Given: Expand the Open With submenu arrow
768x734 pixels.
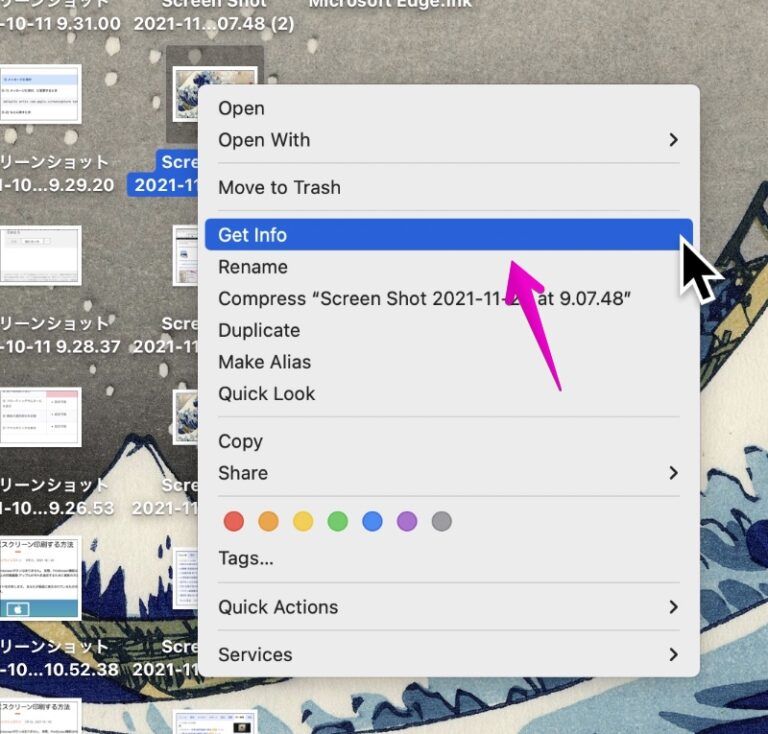Looking at the screenshot, I should click(x=673, y=140).
